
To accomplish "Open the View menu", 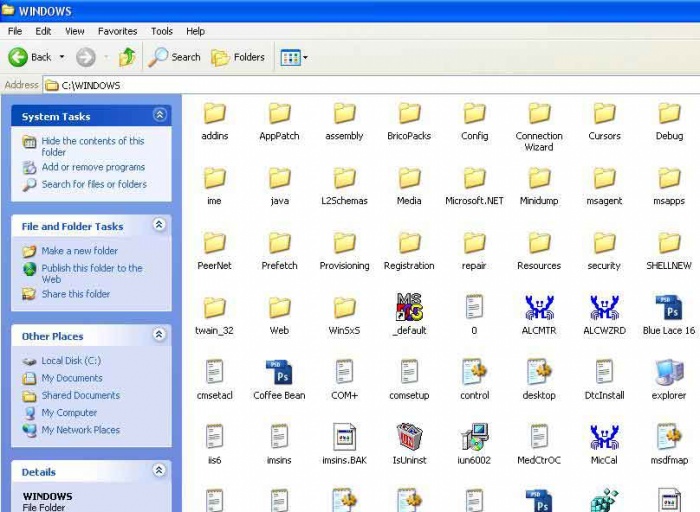I will [75, 31].
